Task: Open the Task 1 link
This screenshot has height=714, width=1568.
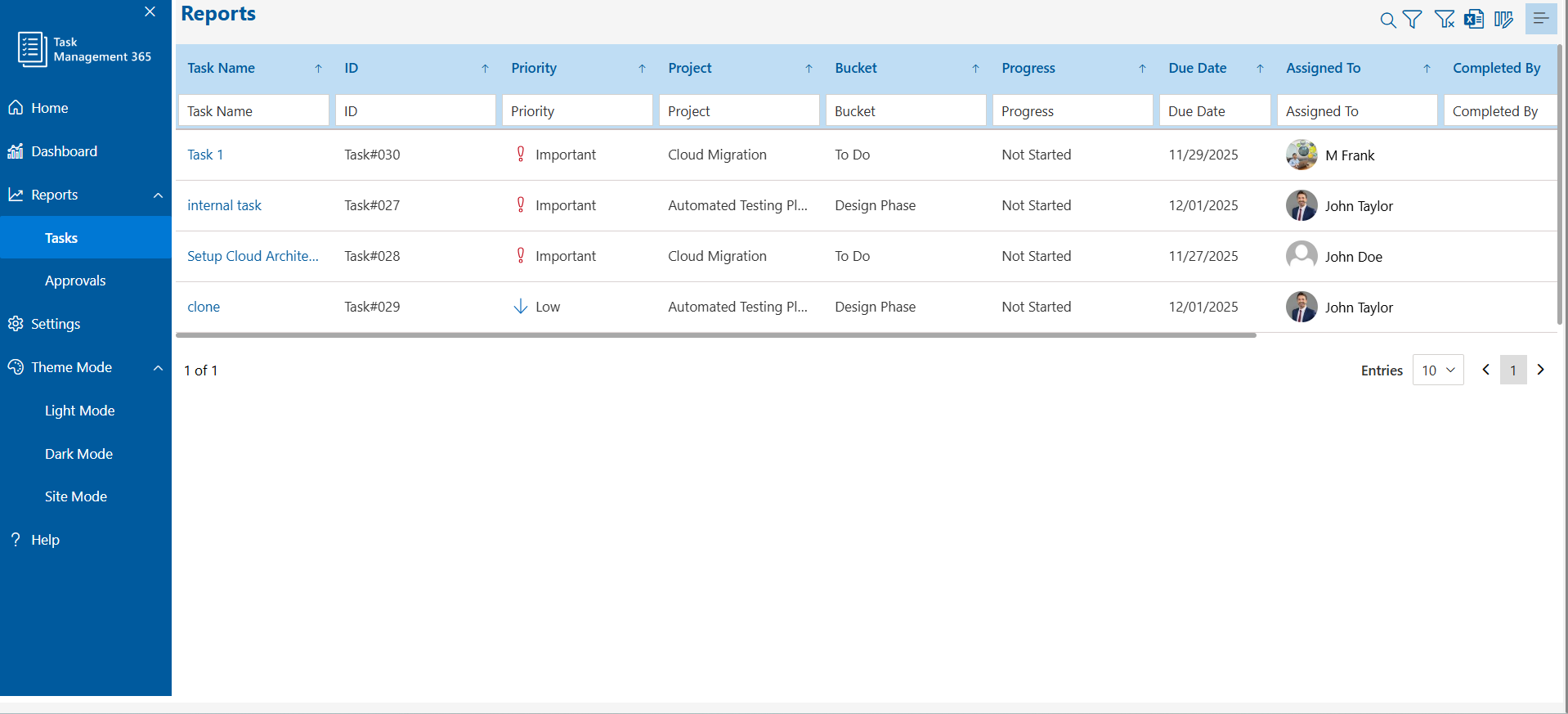Action: click(205, 155)
